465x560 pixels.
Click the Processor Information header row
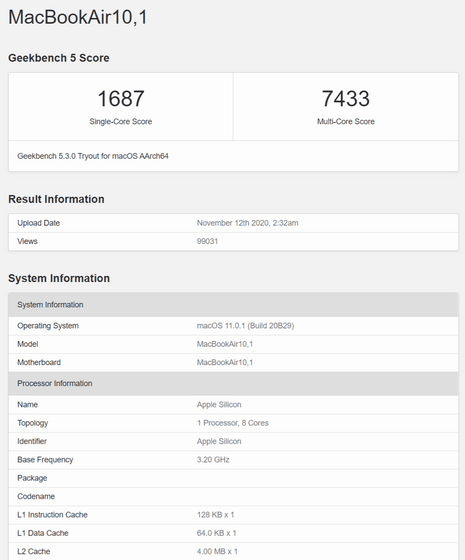233,383
